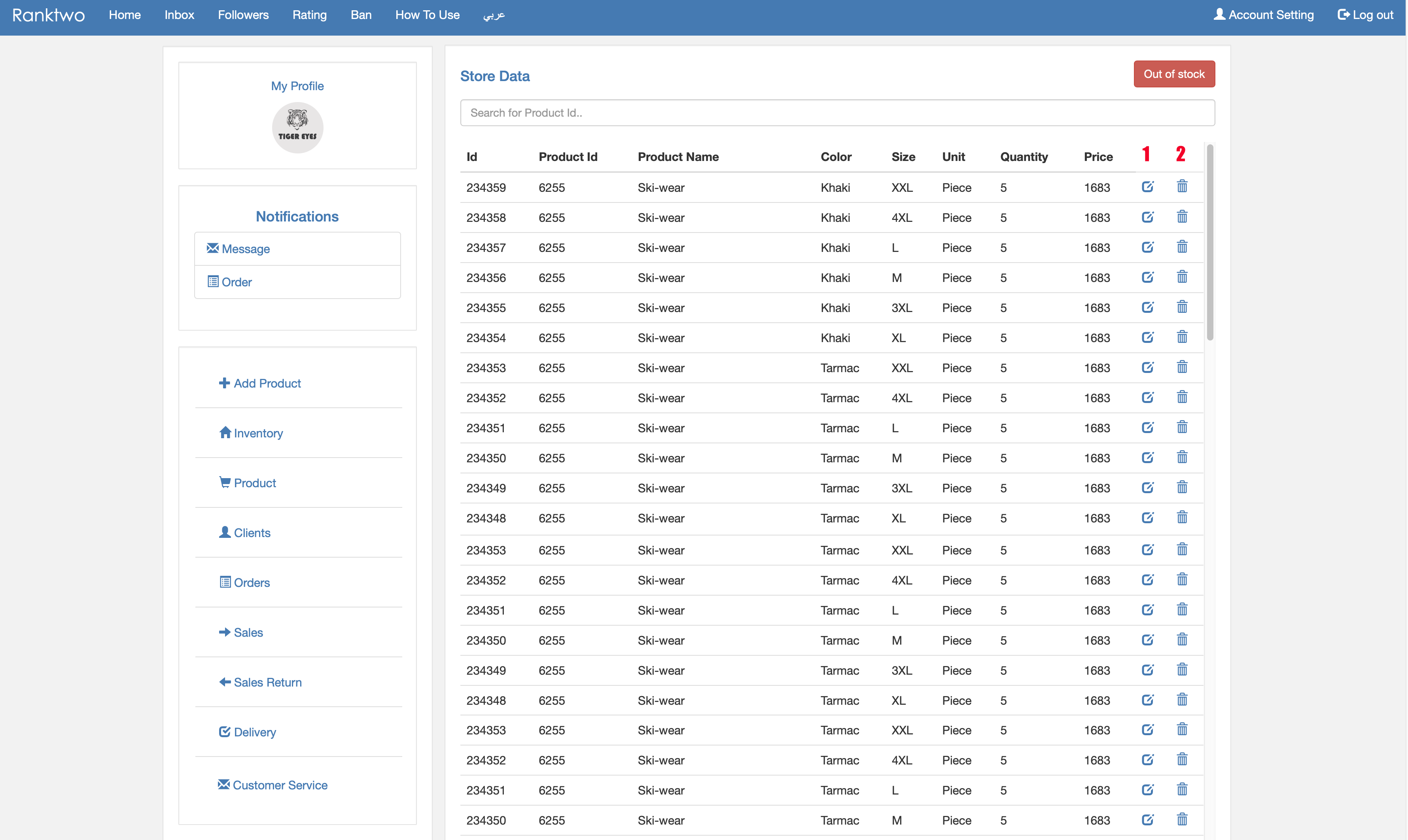Image resolution: width=1408 pixels, height=840 pixels.
Task: Click size 3XL in row 234355
Action: point(901,307)
